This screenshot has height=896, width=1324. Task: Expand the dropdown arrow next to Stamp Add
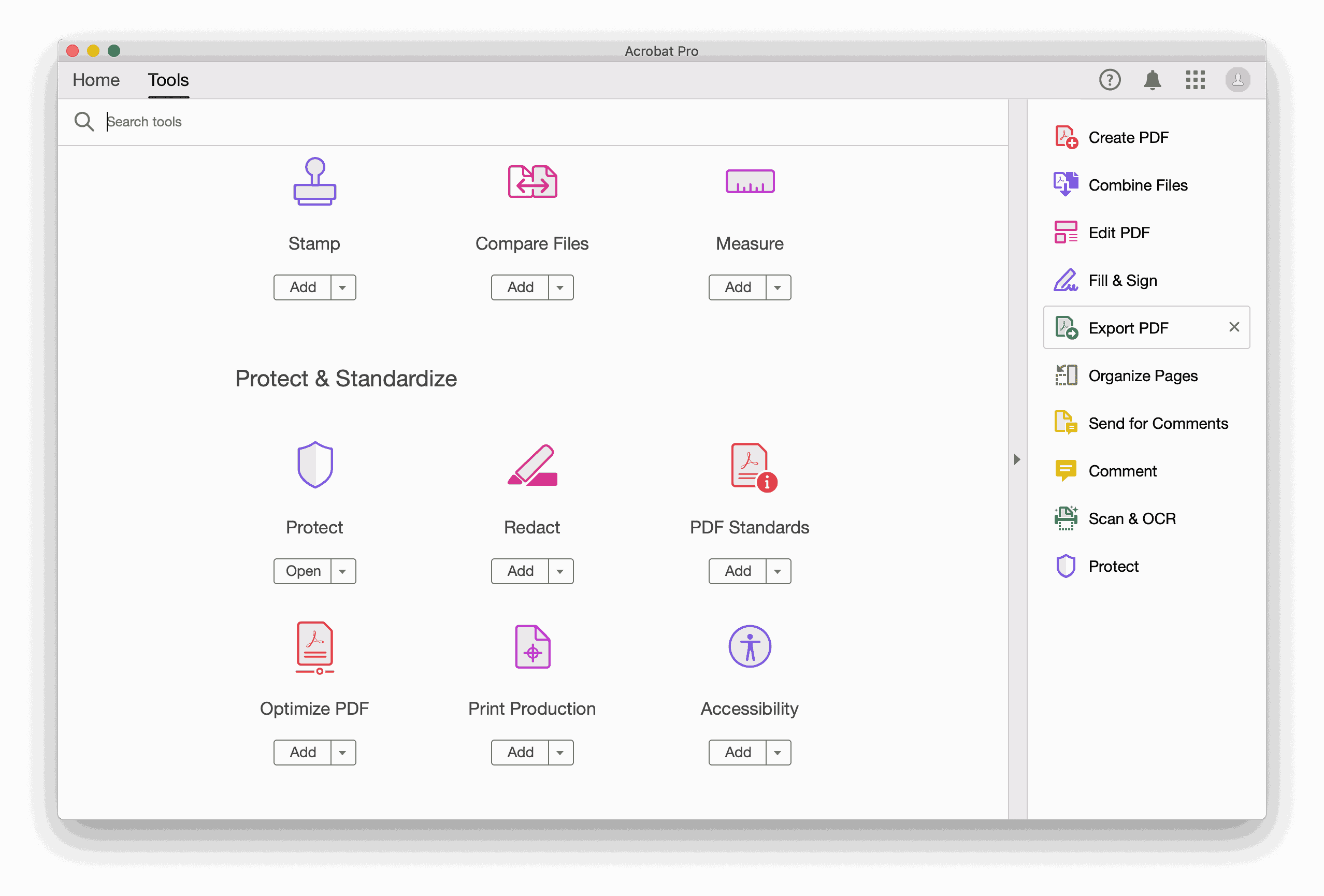click(x=343, y=287)
